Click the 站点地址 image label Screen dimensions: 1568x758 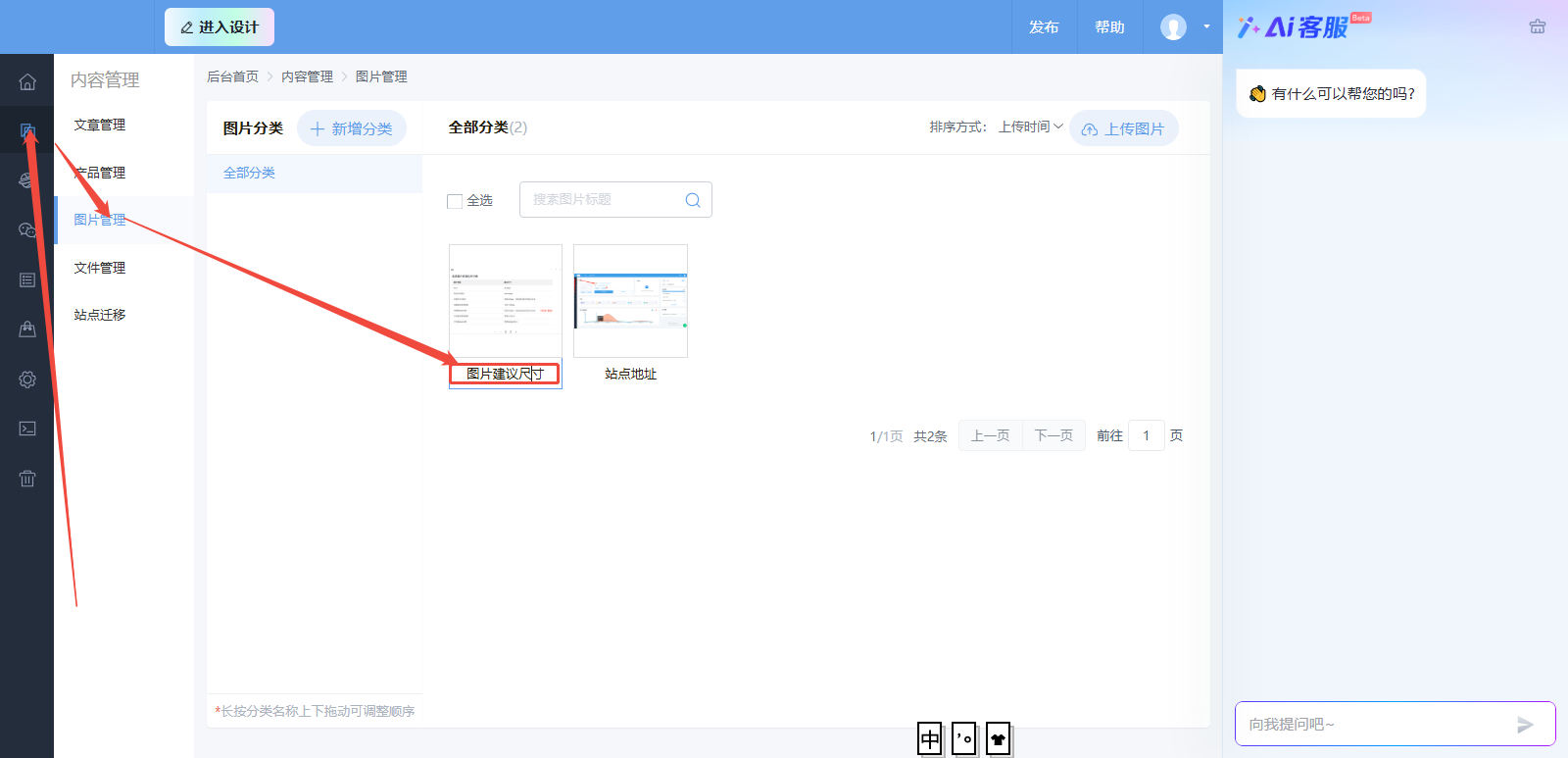(631, 374)
